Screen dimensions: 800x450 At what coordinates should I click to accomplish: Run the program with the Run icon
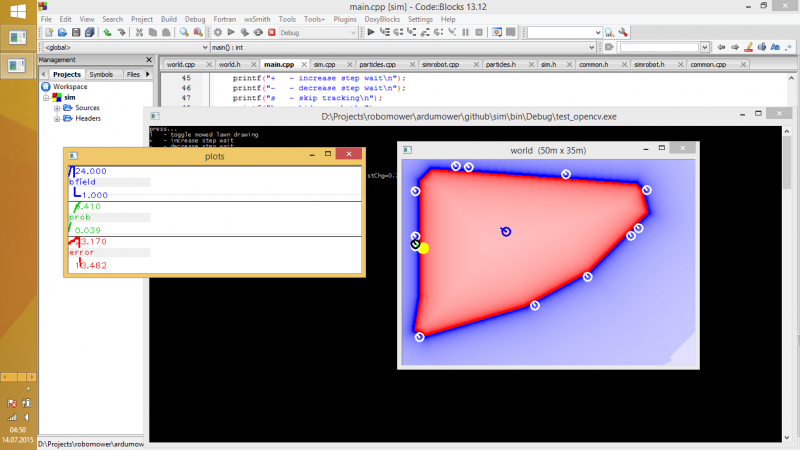click(231, 33)
